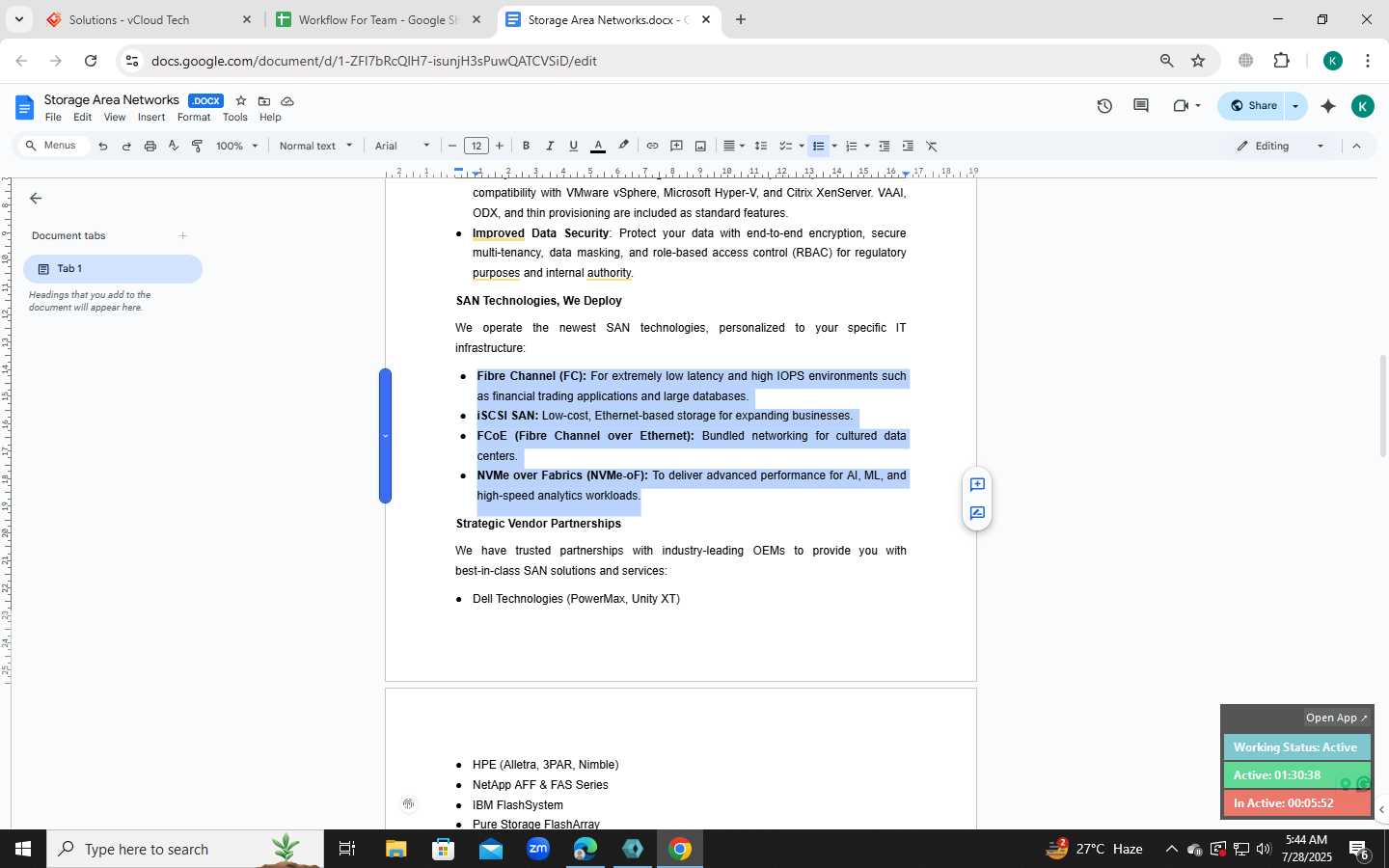Image resolution: width=1389 pixels, height=868 pixels.
Task: Open the text alignment dropdown
Action: coord(734,146)
